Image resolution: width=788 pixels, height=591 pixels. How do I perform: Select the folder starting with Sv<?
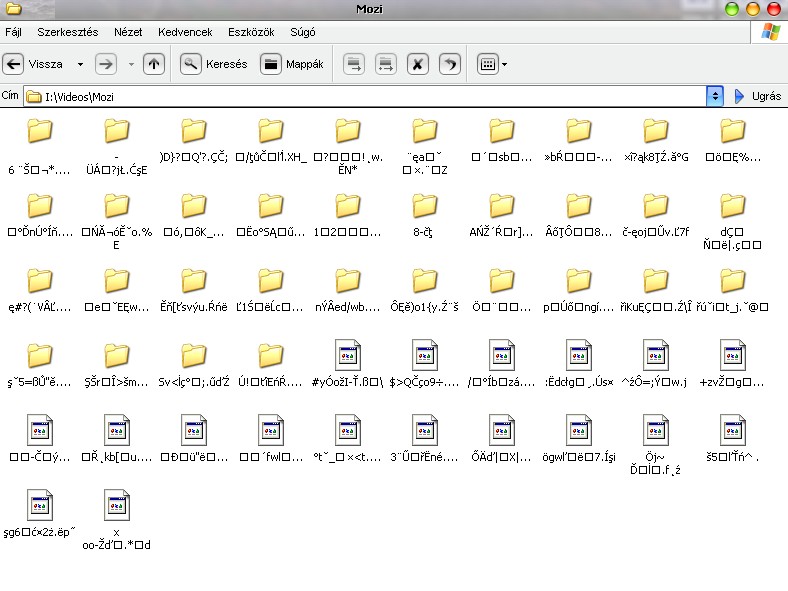click(193, 366)
